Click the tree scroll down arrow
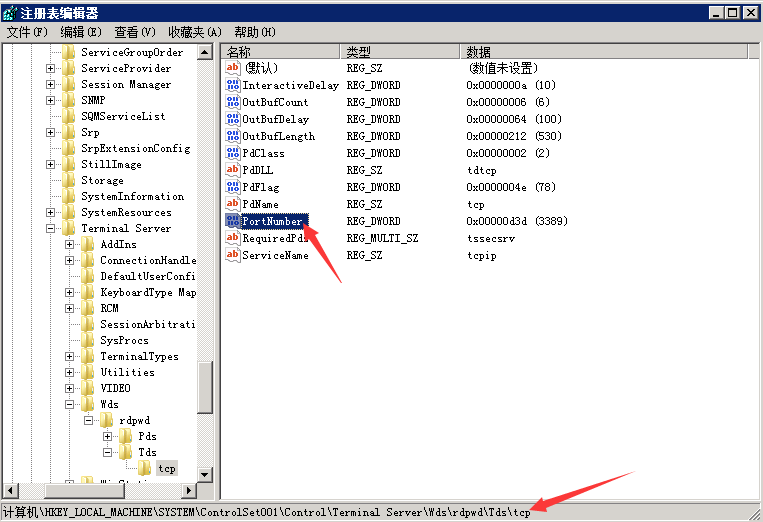The height and width of the screenshot is (522, 763). pos(205,474)
